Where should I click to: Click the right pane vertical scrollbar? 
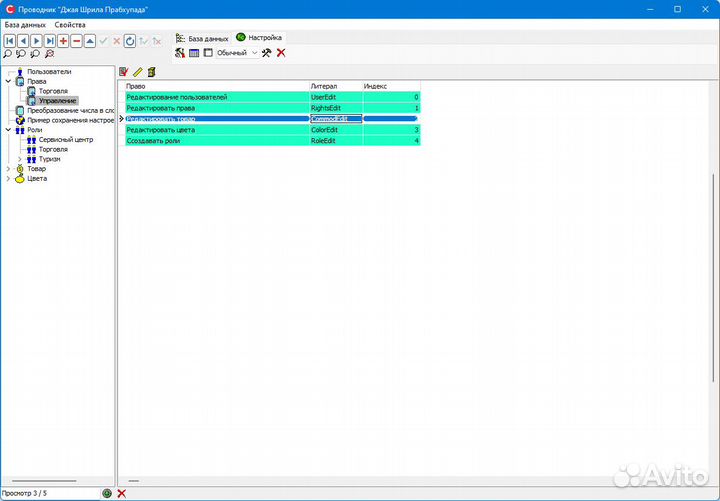point(713,278)
